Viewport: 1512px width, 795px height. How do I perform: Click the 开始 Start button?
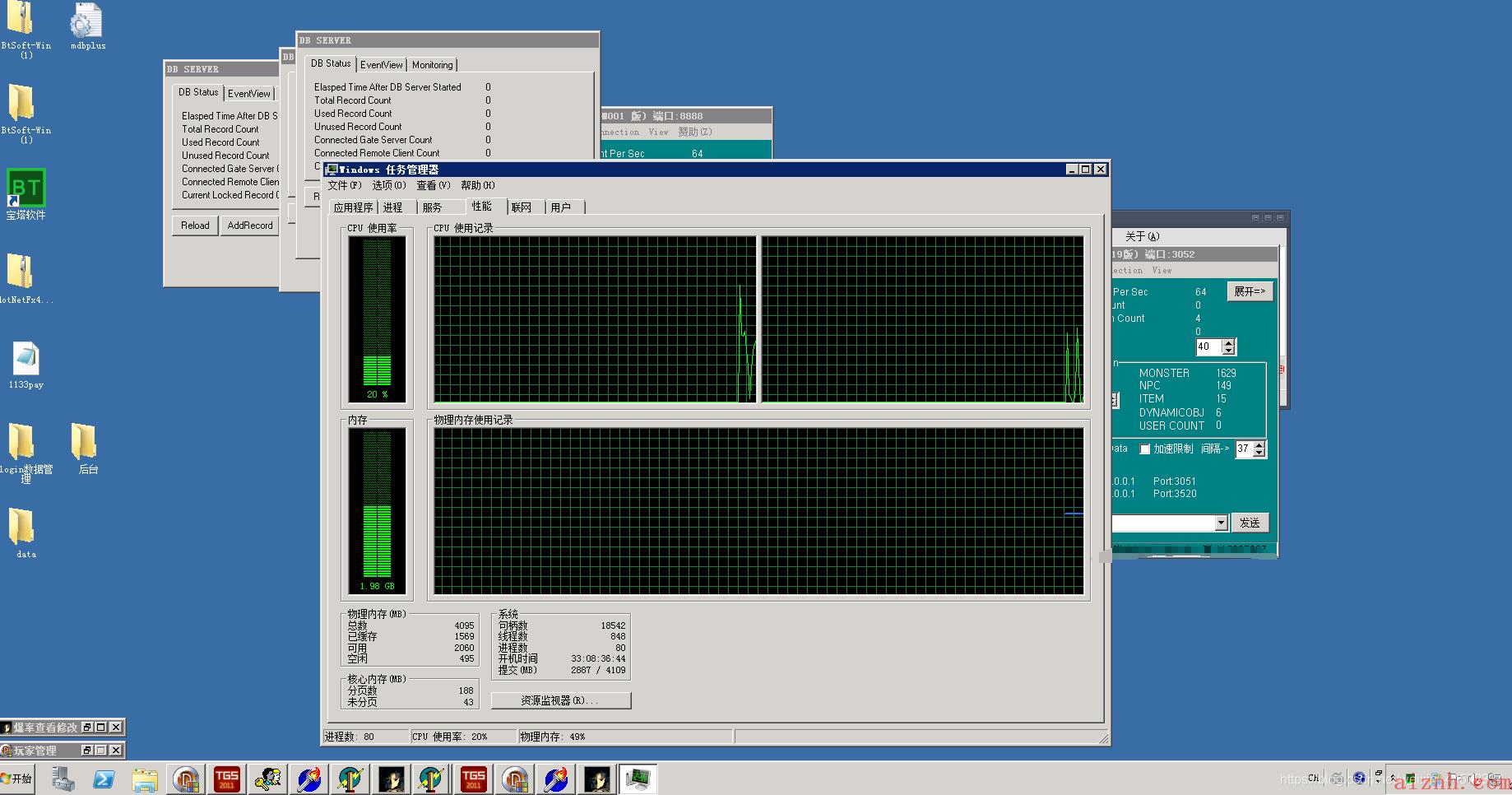(17, 779)
